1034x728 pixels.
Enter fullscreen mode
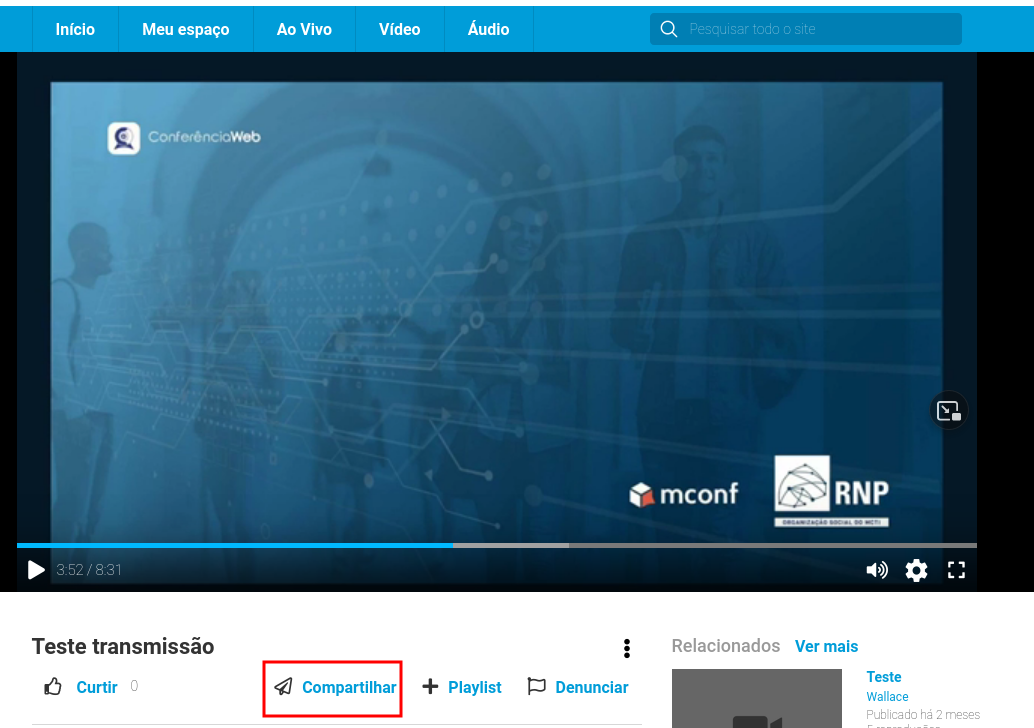pyautogui.click(x=956, y=570)
